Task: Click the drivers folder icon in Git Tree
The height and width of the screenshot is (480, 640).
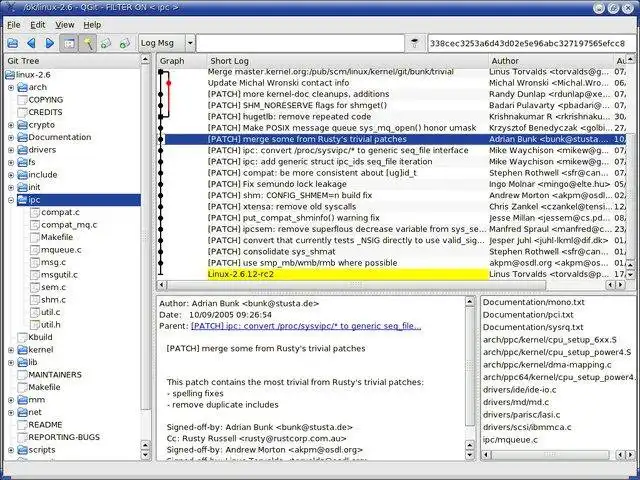Action: [x=21, y=150]
